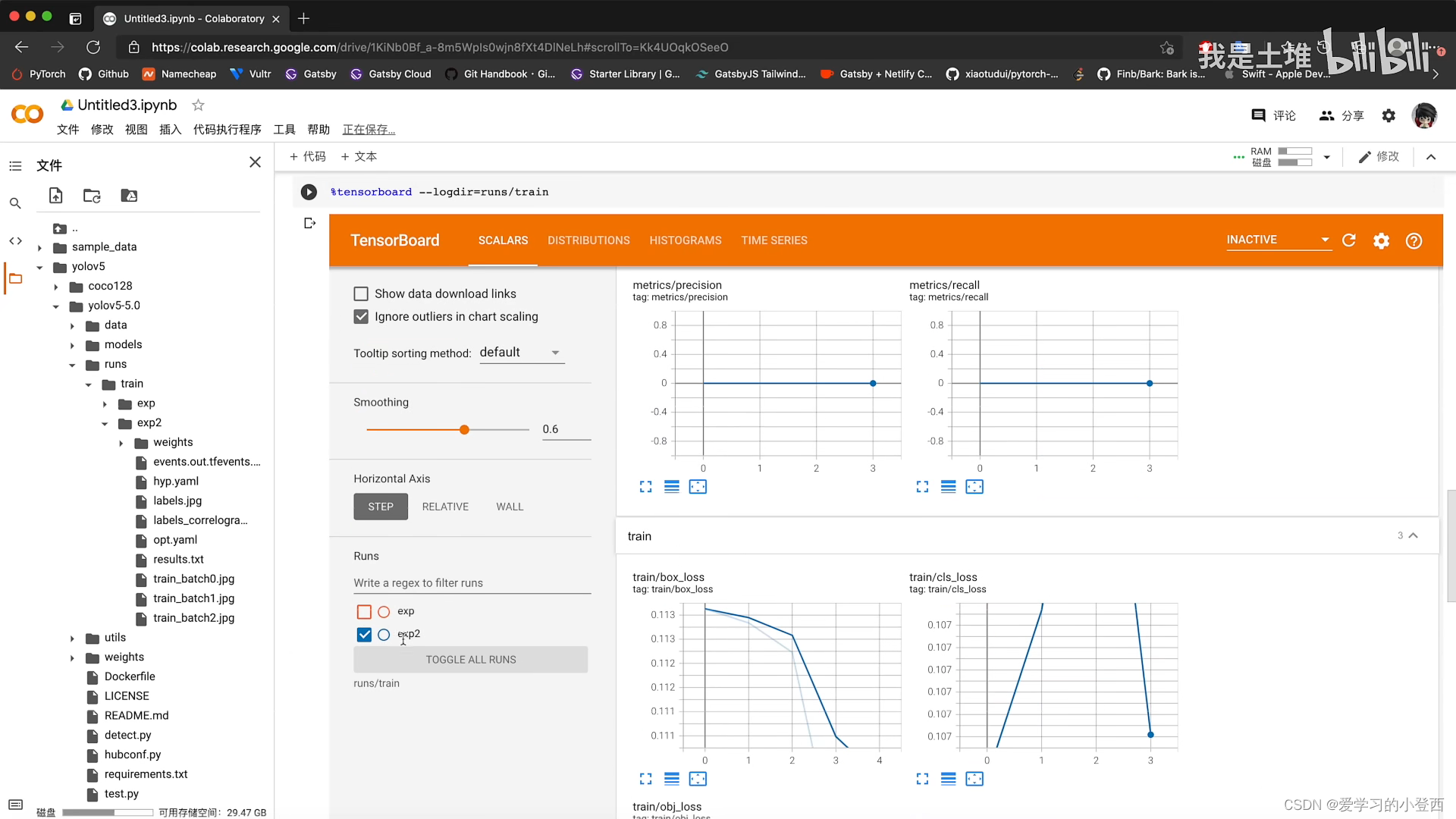Open the 评论 comments button

[x=1273, y=115]
